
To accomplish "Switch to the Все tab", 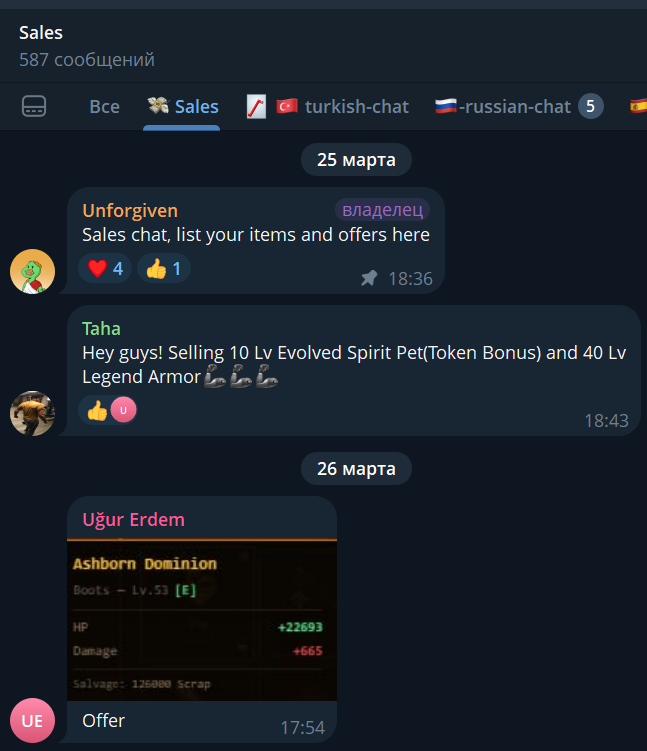I will click(x=104, y=106).
